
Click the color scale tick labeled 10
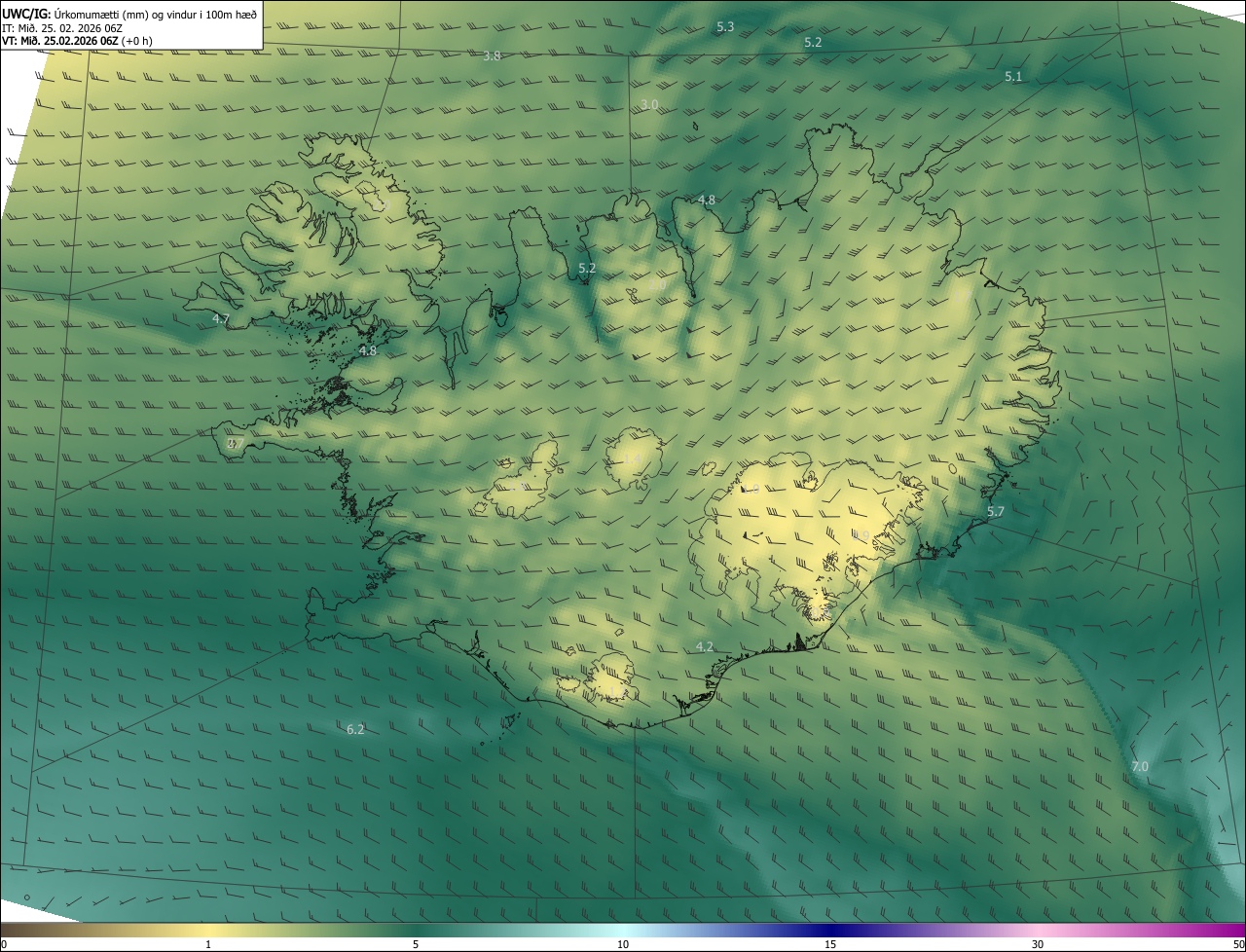pyautogui.click(x=623, y=944)
